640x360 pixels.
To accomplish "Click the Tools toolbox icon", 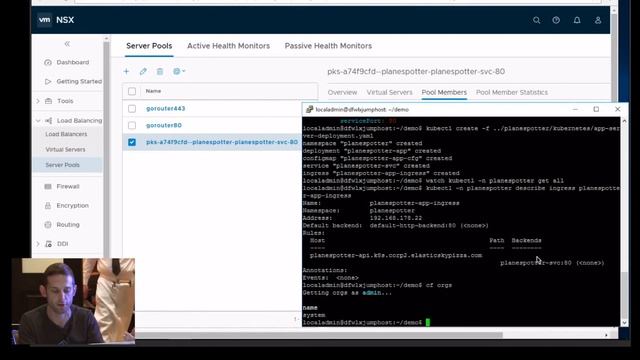I will coord(49,101).
